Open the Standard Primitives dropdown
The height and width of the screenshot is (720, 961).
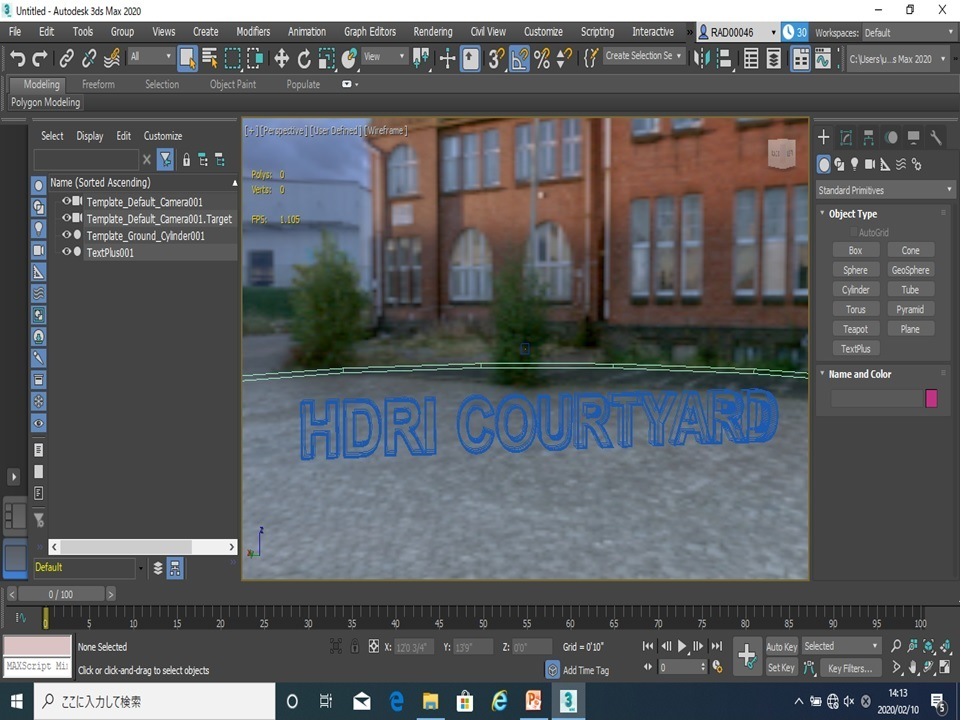tap(884, 191)
